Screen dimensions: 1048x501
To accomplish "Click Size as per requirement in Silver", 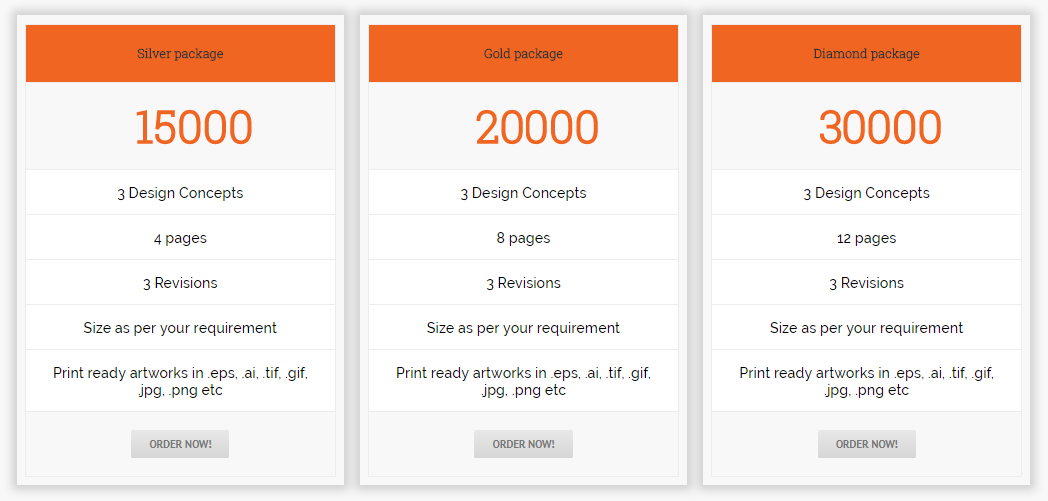I will tap(180, 328).
